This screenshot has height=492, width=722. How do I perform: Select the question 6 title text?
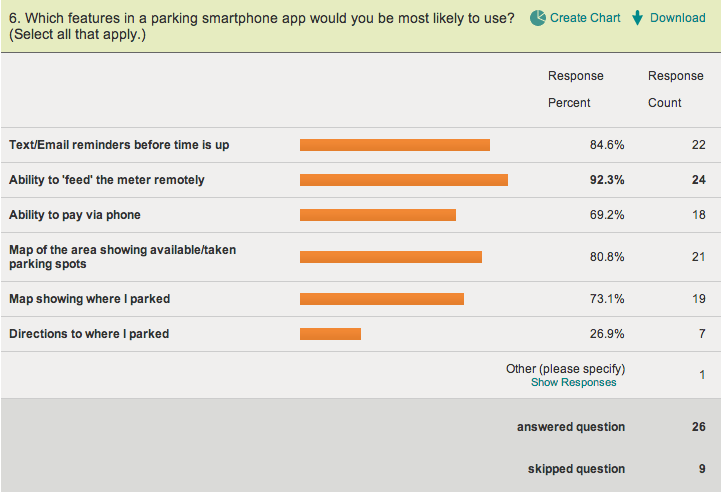click(262, 26)
